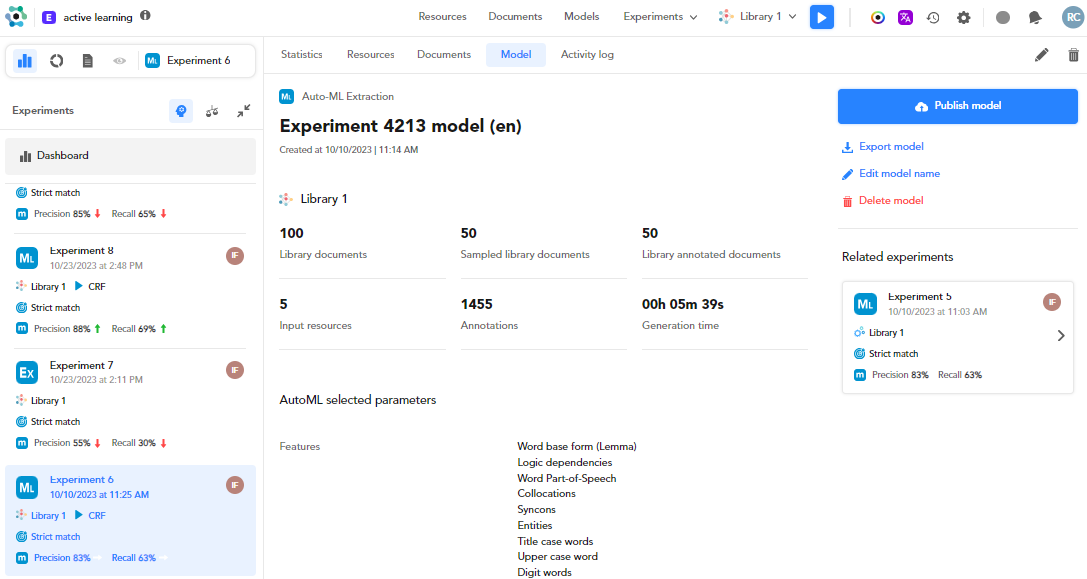The image size is (1087, 579).
Task: Switch to the Statistics tab
Action: point(301,55)
